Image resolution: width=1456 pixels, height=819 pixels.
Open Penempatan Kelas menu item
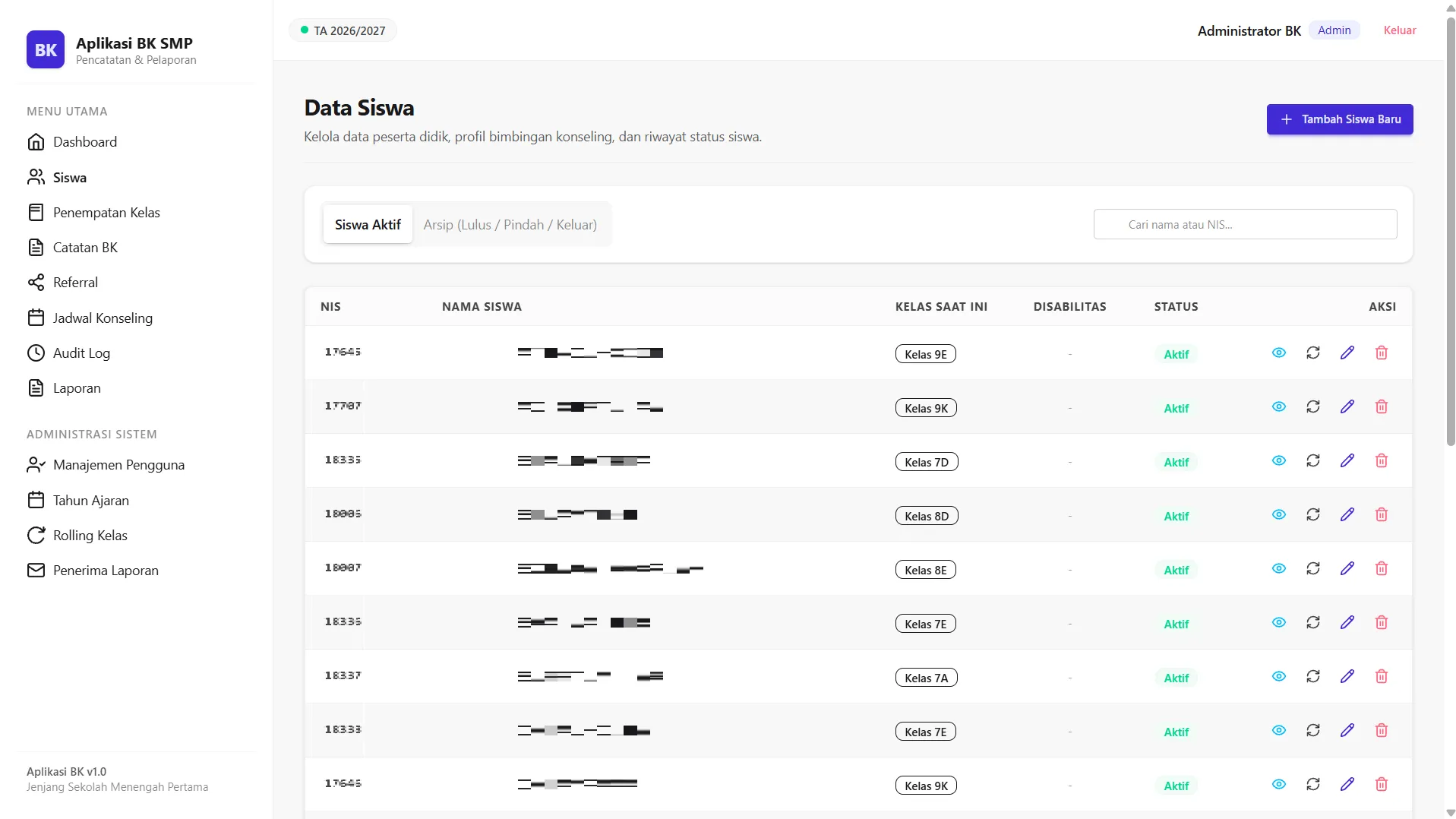click(x=93, y=213)
